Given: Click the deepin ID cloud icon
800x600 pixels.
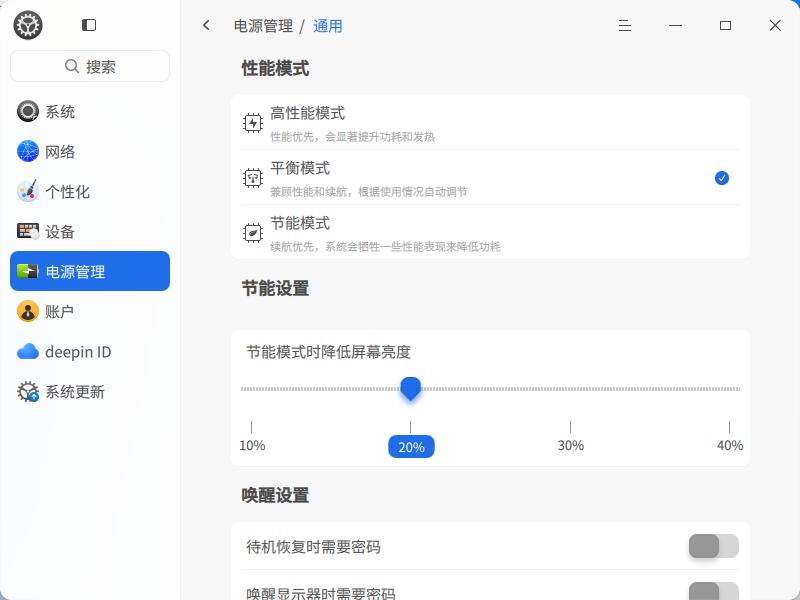Looking at the screenshot, I should [28, 352].
